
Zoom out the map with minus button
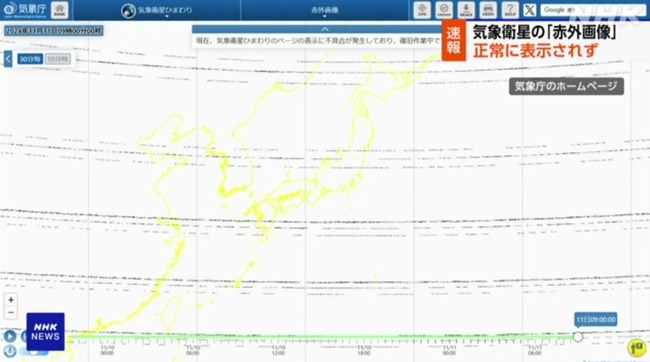[x=11, y=313]
